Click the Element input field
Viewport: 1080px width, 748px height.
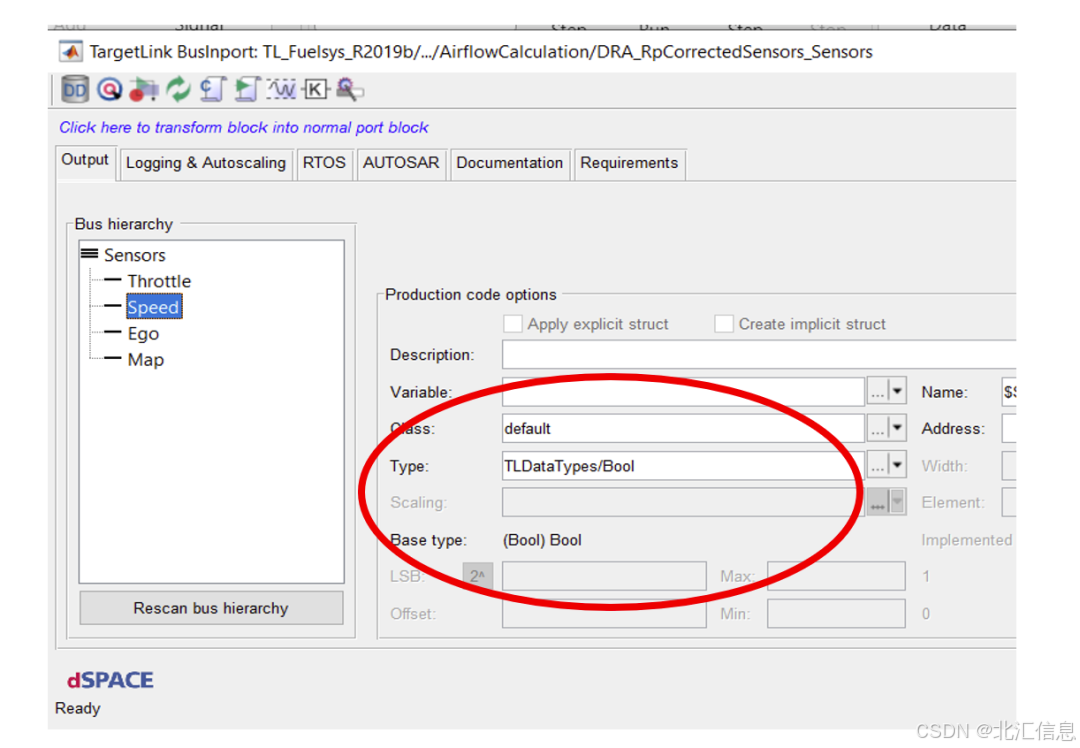pyautogui.click(x=1008, y=502)
